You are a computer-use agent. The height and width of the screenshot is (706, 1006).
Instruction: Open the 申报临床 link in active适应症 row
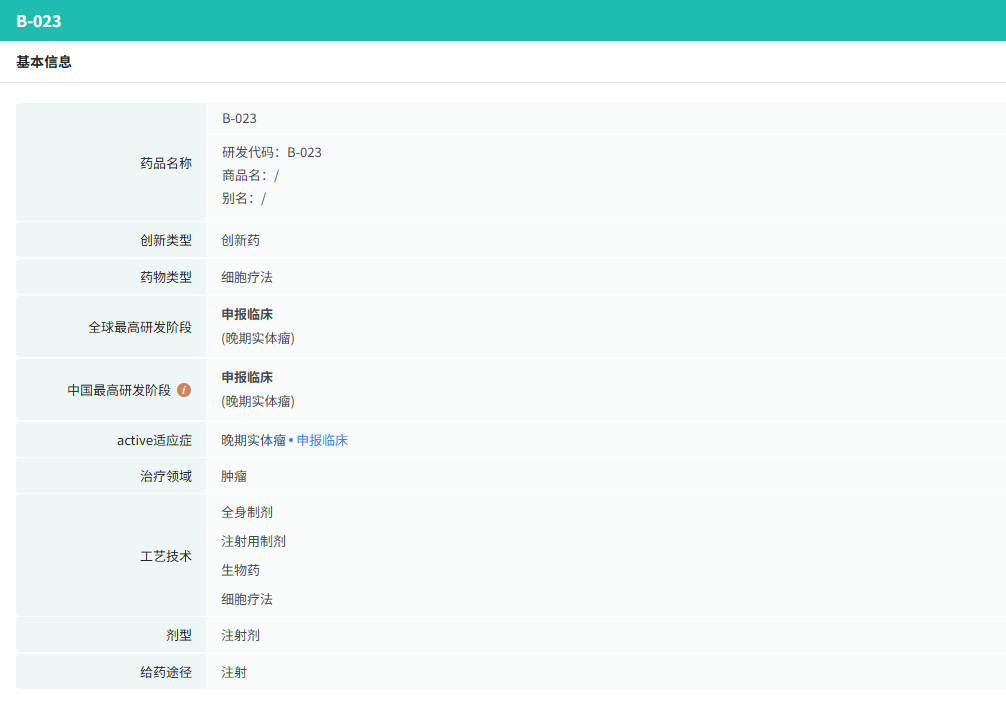(x=322, y=440)
